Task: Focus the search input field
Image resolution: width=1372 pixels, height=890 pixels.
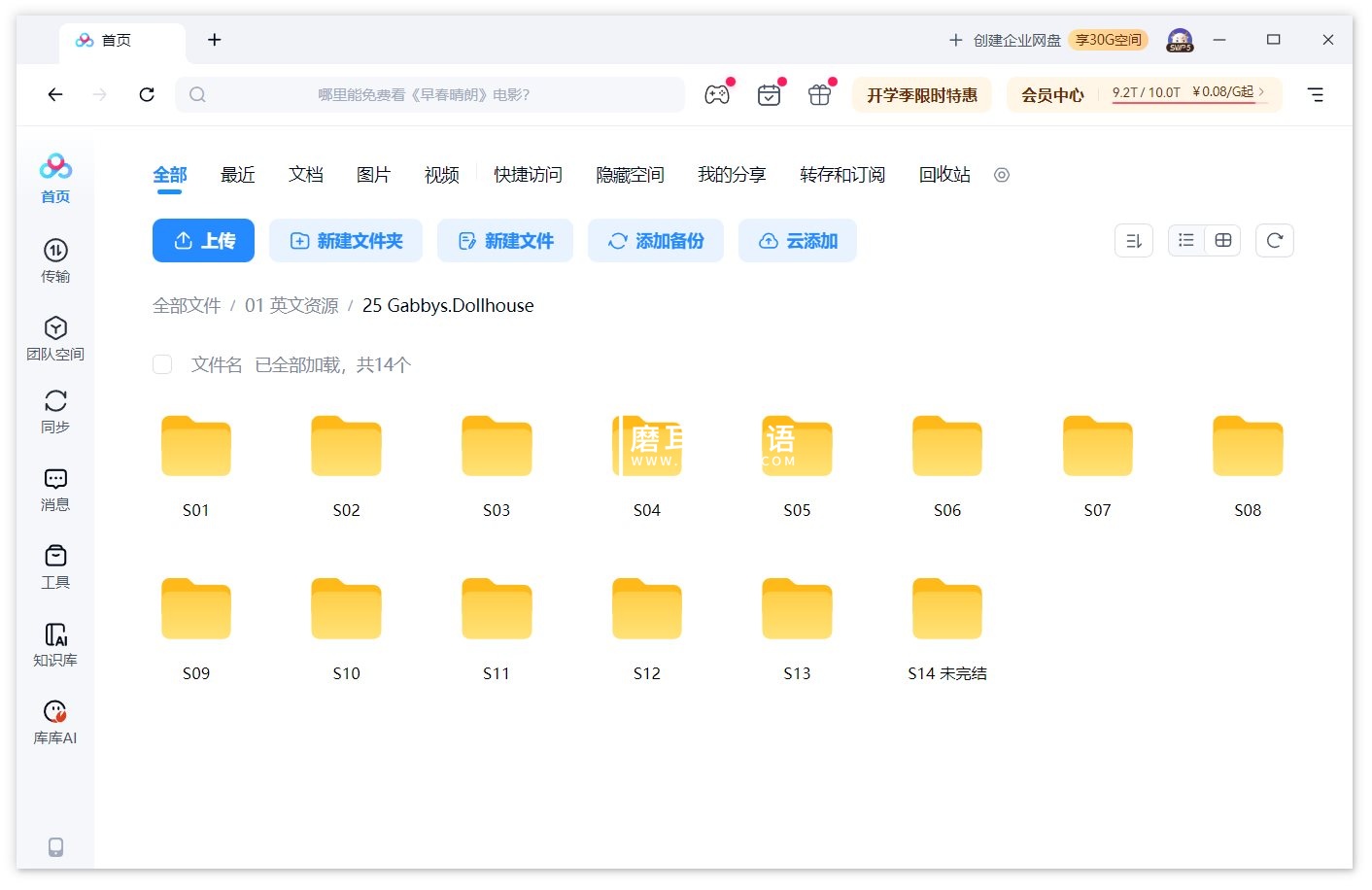Action: [430, 94]
